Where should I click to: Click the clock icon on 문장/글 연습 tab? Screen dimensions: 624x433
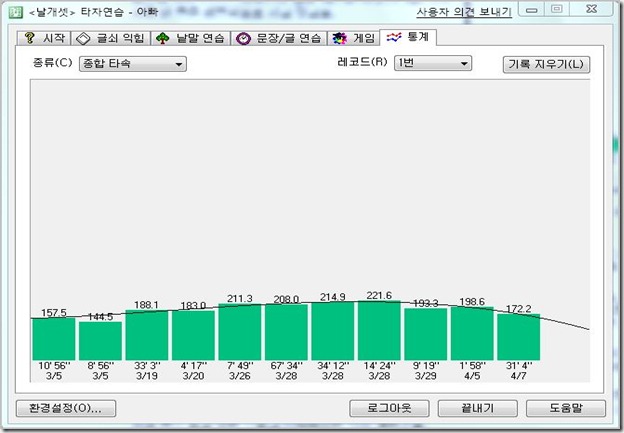pos(243,39)
